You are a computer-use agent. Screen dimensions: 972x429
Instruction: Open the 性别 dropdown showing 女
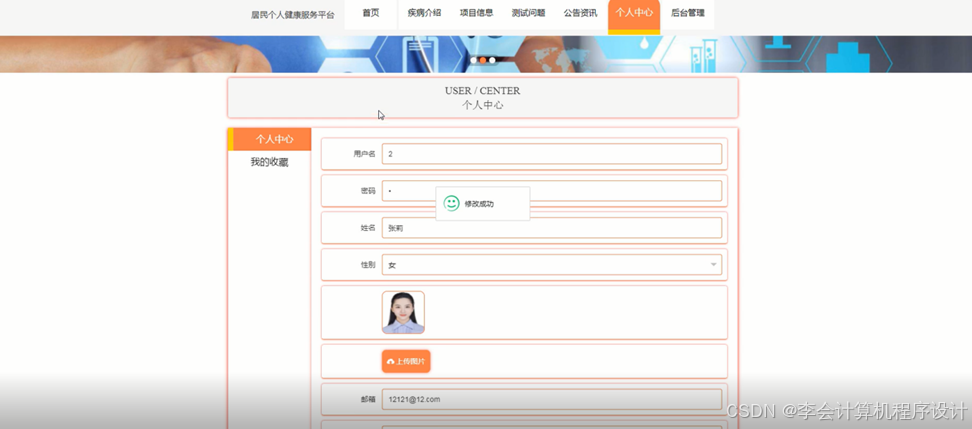[x=552, y=265]
